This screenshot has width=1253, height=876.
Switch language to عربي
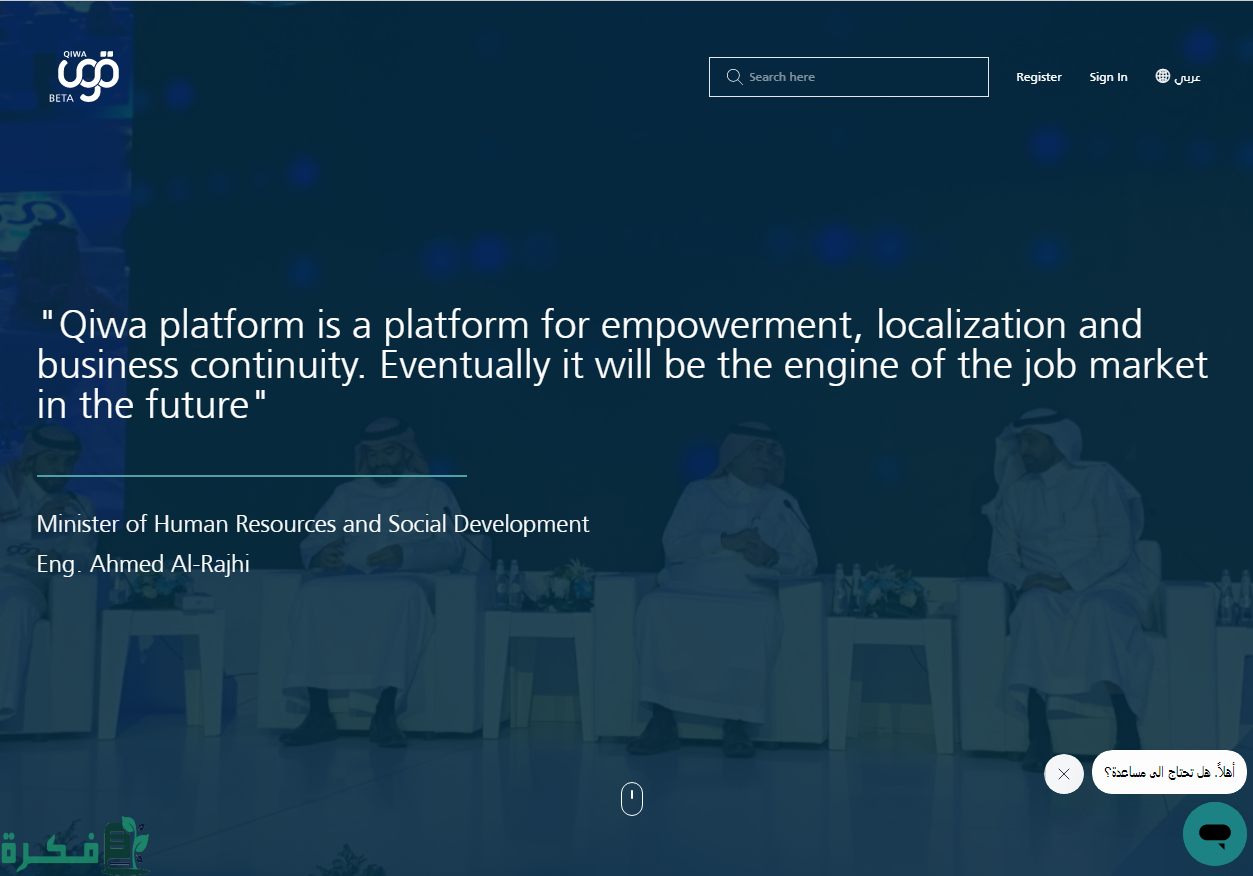click(x=1188, y=77)
